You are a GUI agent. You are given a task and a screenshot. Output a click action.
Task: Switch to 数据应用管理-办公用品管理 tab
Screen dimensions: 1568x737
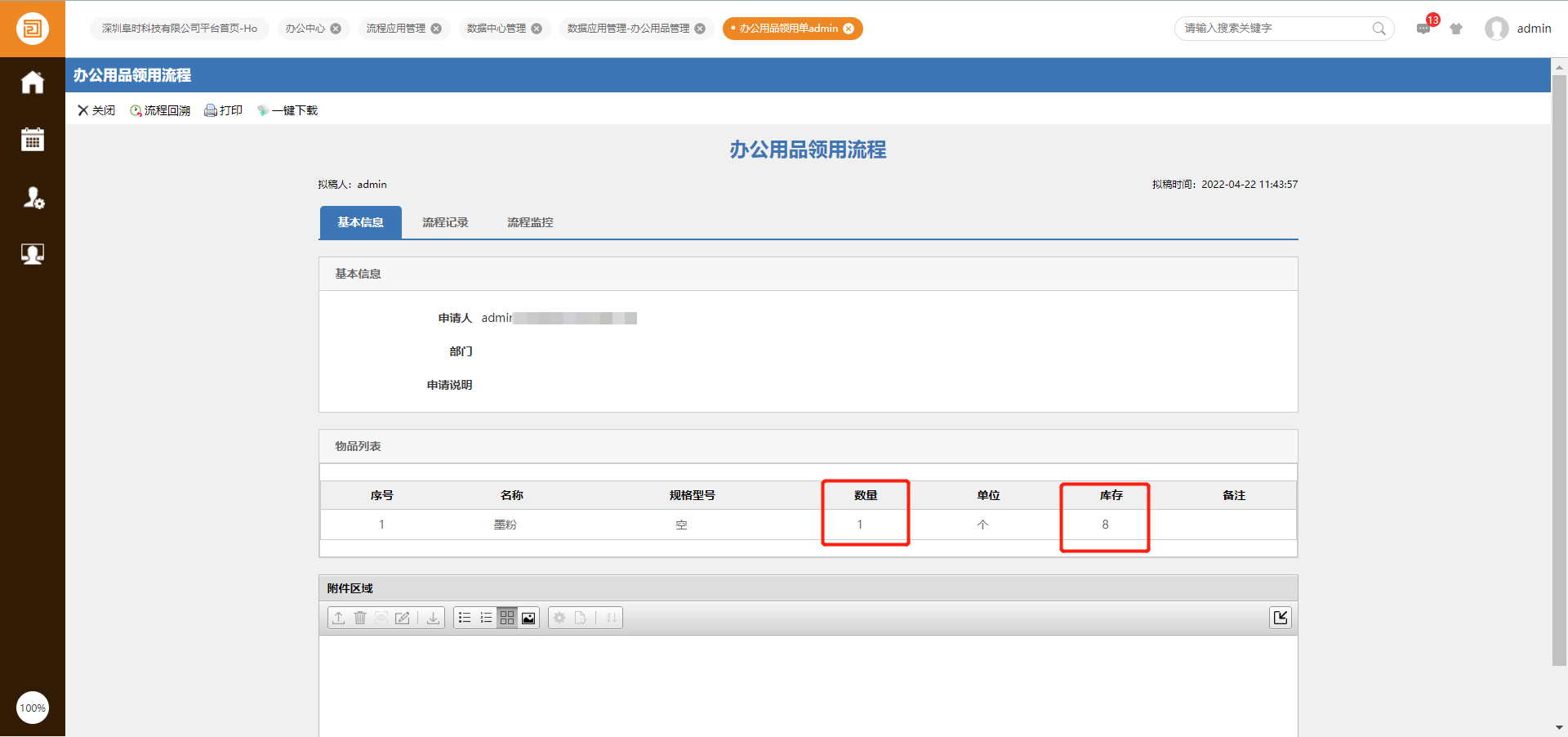(x=628, y=29)
